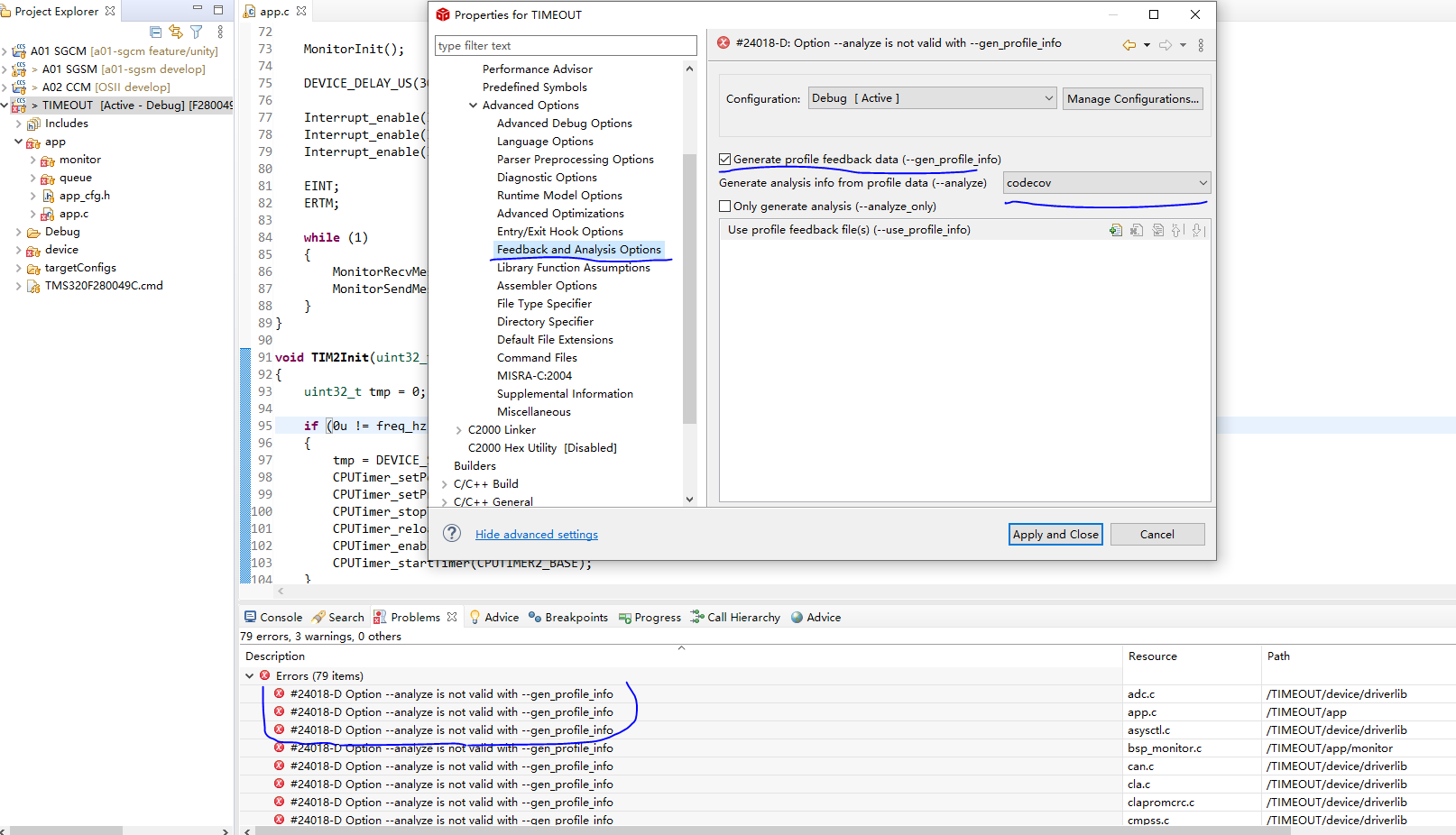Select Diagnostic Options in the tree
This screenshot has height=835, width=1456.
click(547, 178)
